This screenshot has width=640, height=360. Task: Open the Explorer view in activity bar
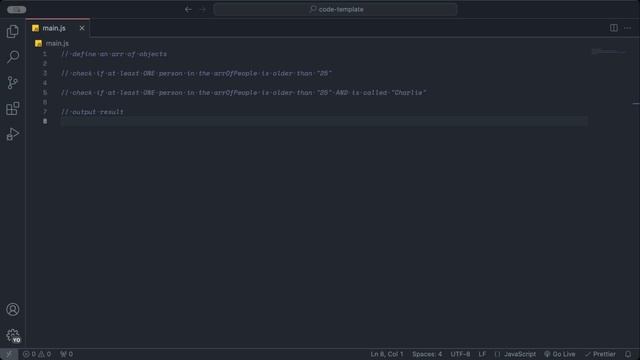point(13,31)
